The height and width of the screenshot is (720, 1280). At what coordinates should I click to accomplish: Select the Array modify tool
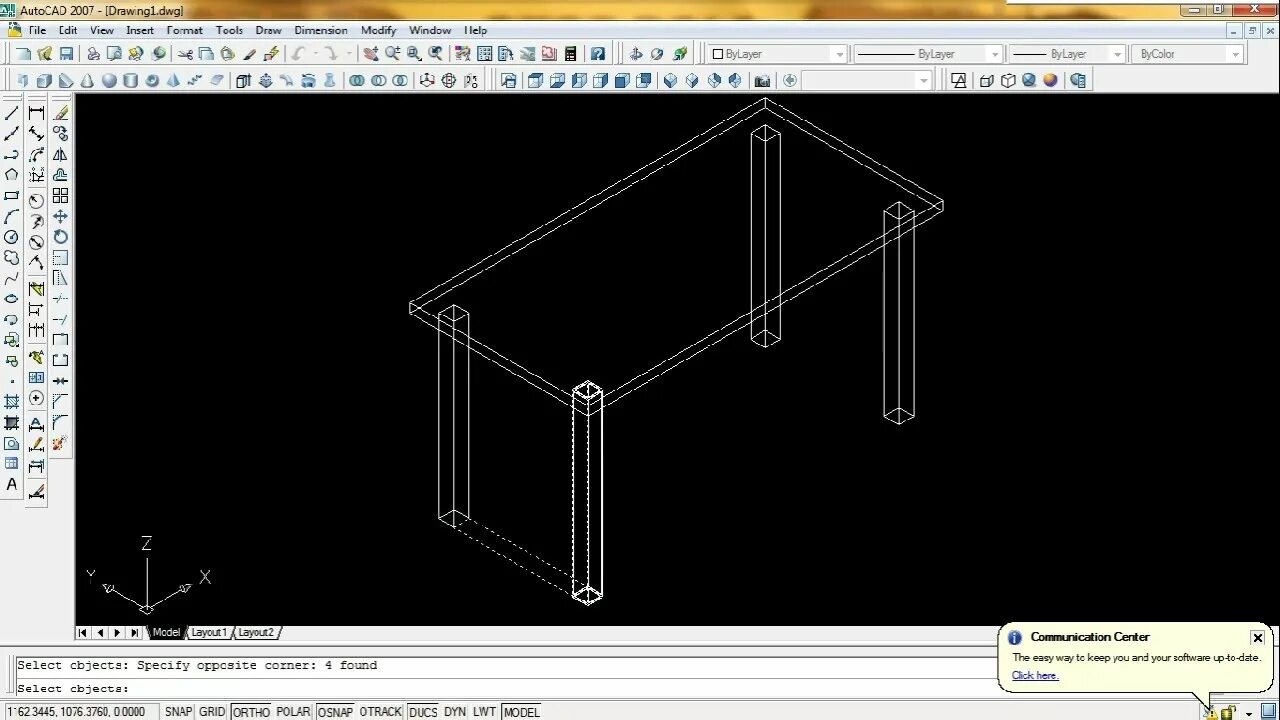(60, 196)
